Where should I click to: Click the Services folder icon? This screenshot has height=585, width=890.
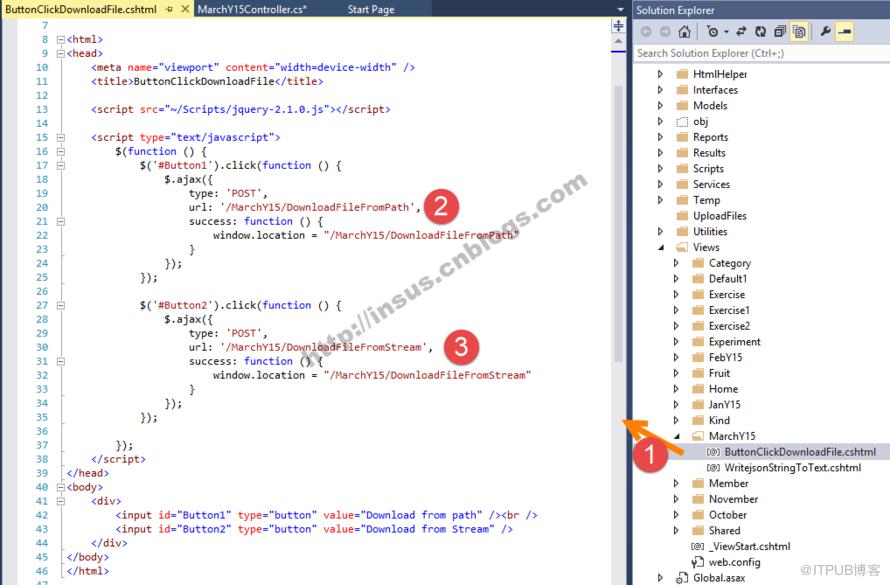click(682, 184)
